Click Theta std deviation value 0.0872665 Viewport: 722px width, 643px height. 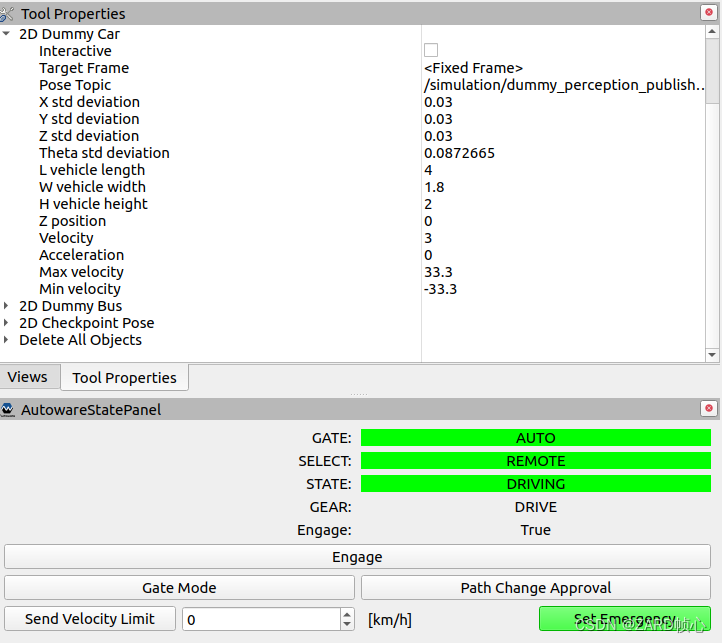tap(460, 153)
